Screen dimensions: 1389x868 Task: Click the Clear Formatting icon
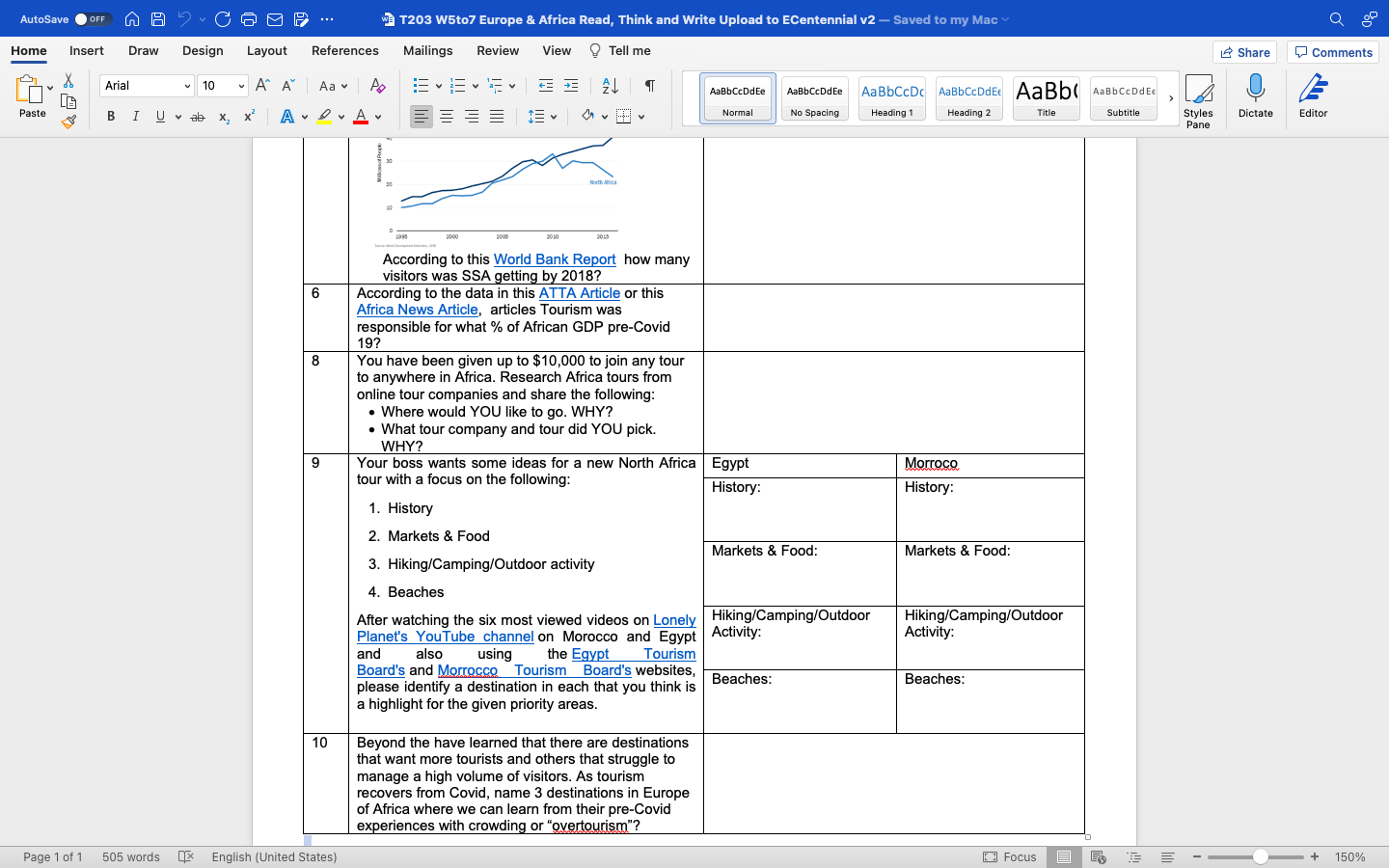378,86
